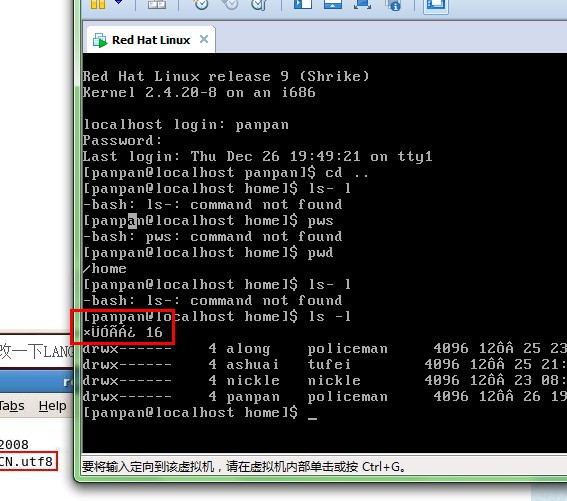
Task: Click the 'Last login: Thu Dec 26' line
Action: [257, 156]
